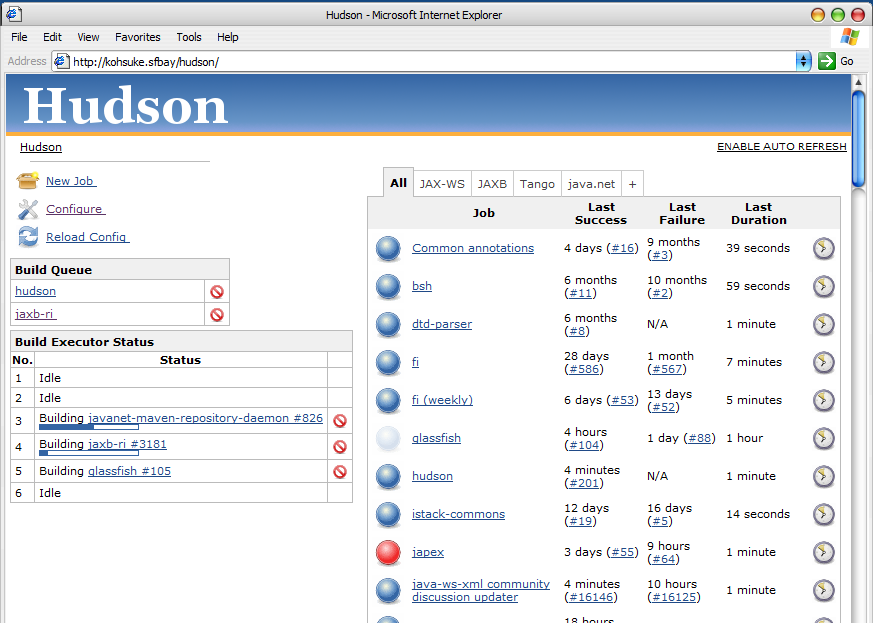Select the All jobs tab
The height and width of the screenshot is (623, 873).
click(x=398, y=183)
